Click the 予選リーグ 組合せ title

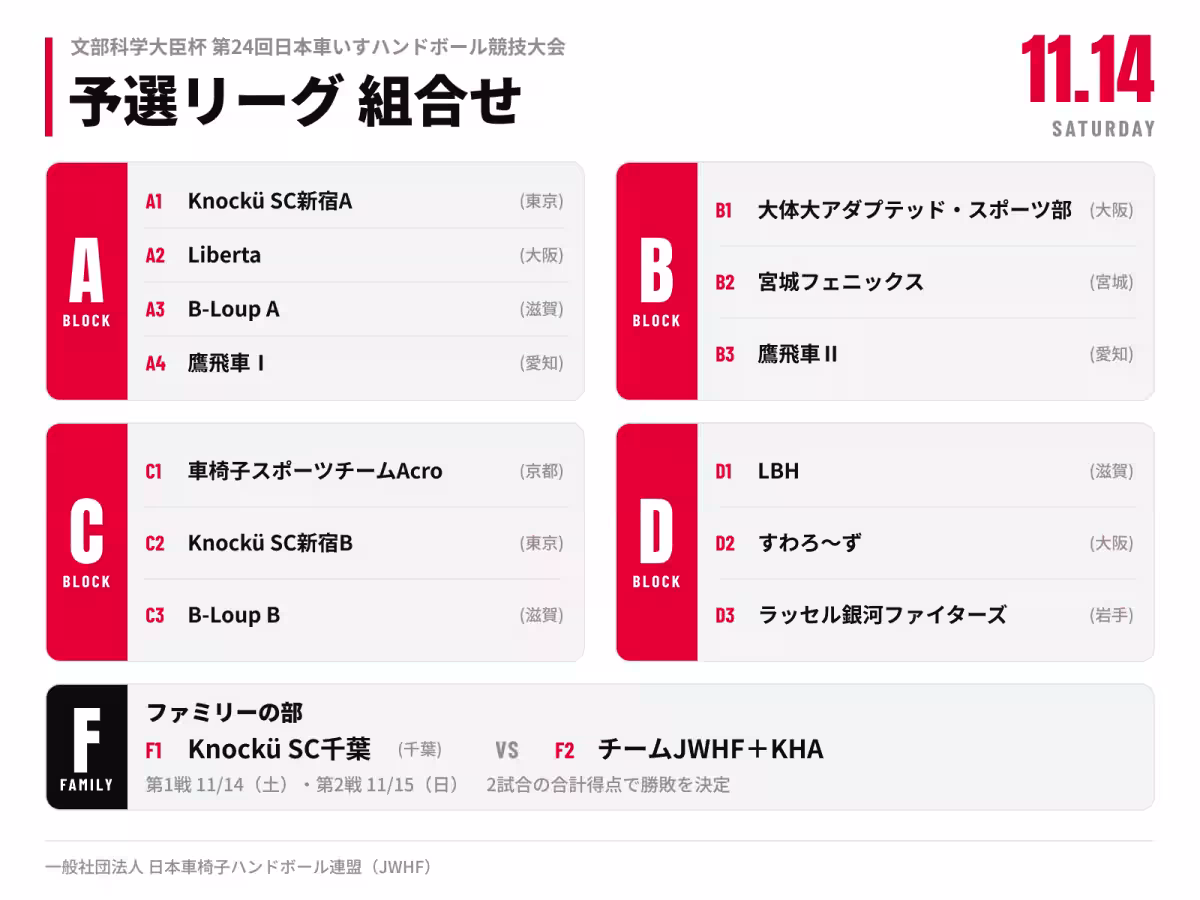click(296, 101)
